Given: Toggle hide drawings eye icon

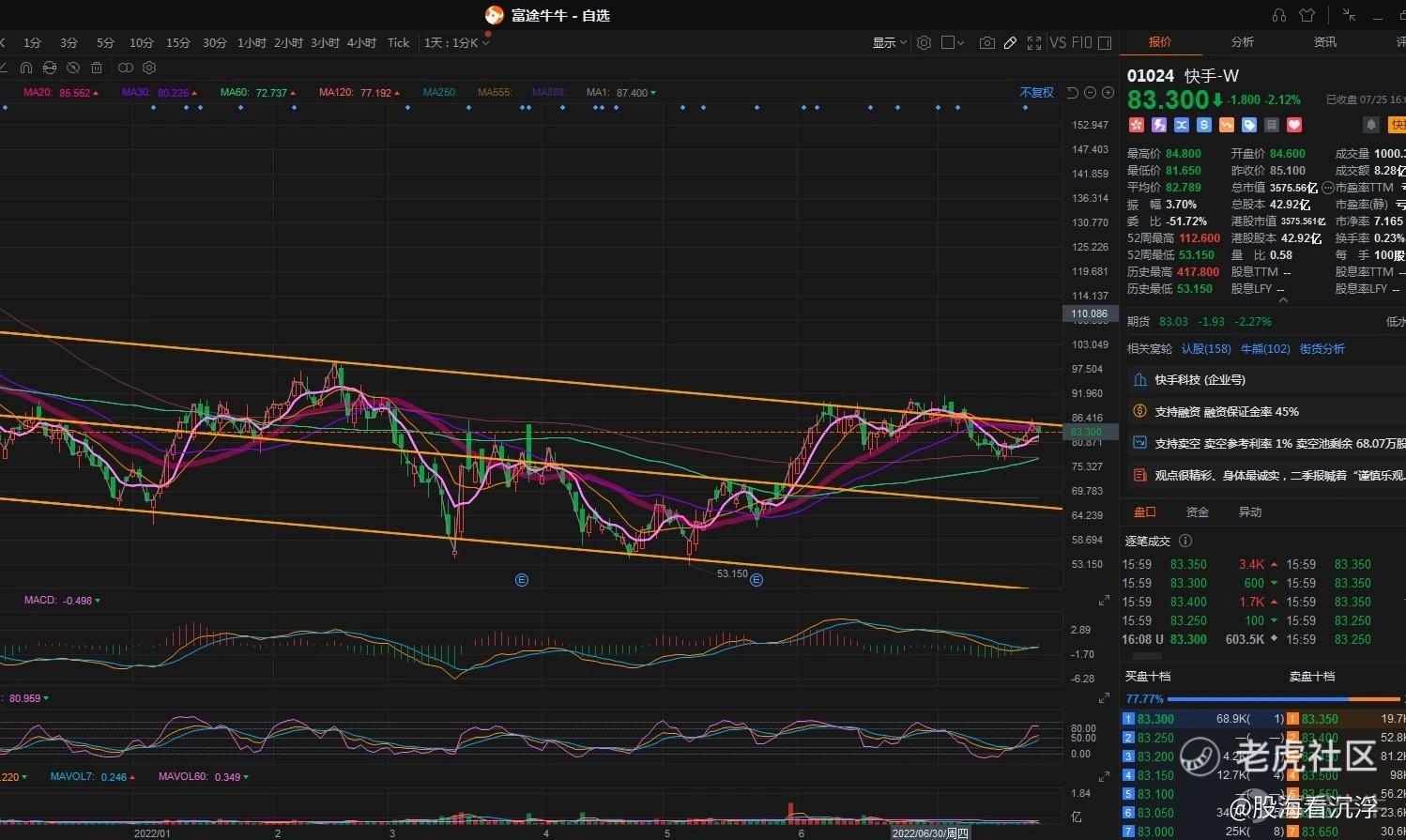Looking at the screenshot, I should click(x=73, y=68).
